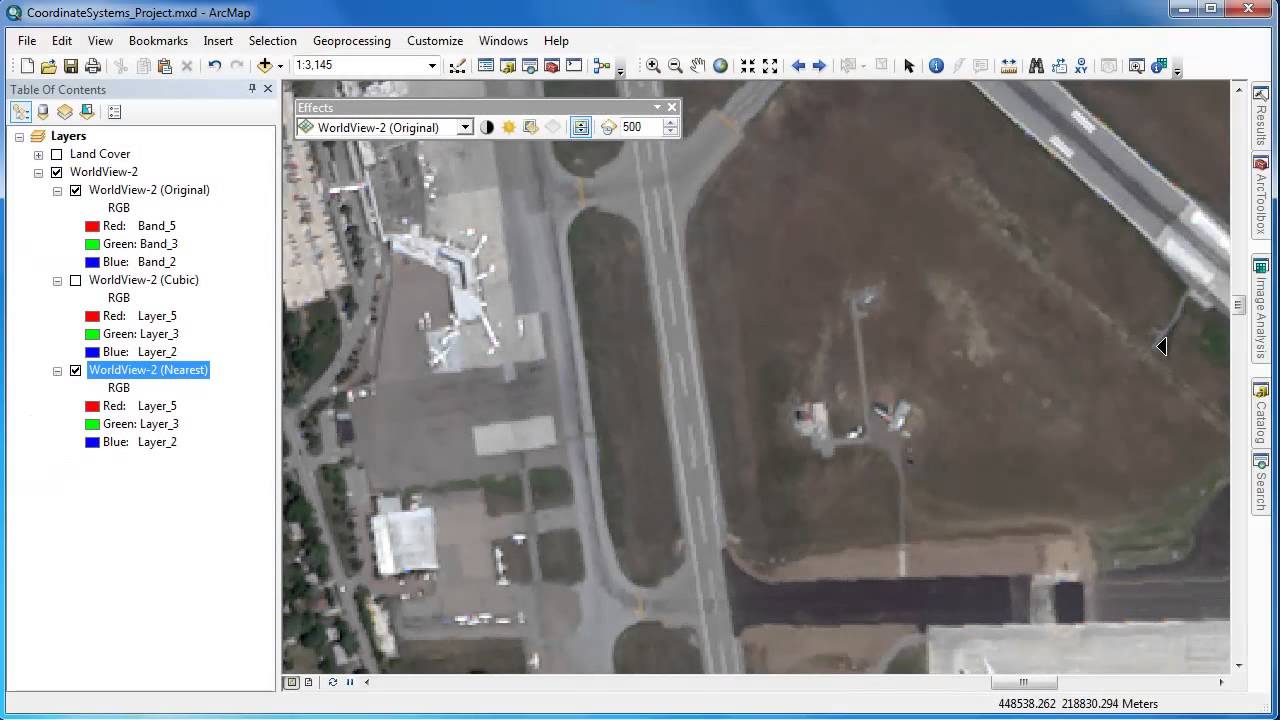Toggle the Swipe Layer tool in Effects
Viewport: 1280px width, 720px height.
pos(581,127)
